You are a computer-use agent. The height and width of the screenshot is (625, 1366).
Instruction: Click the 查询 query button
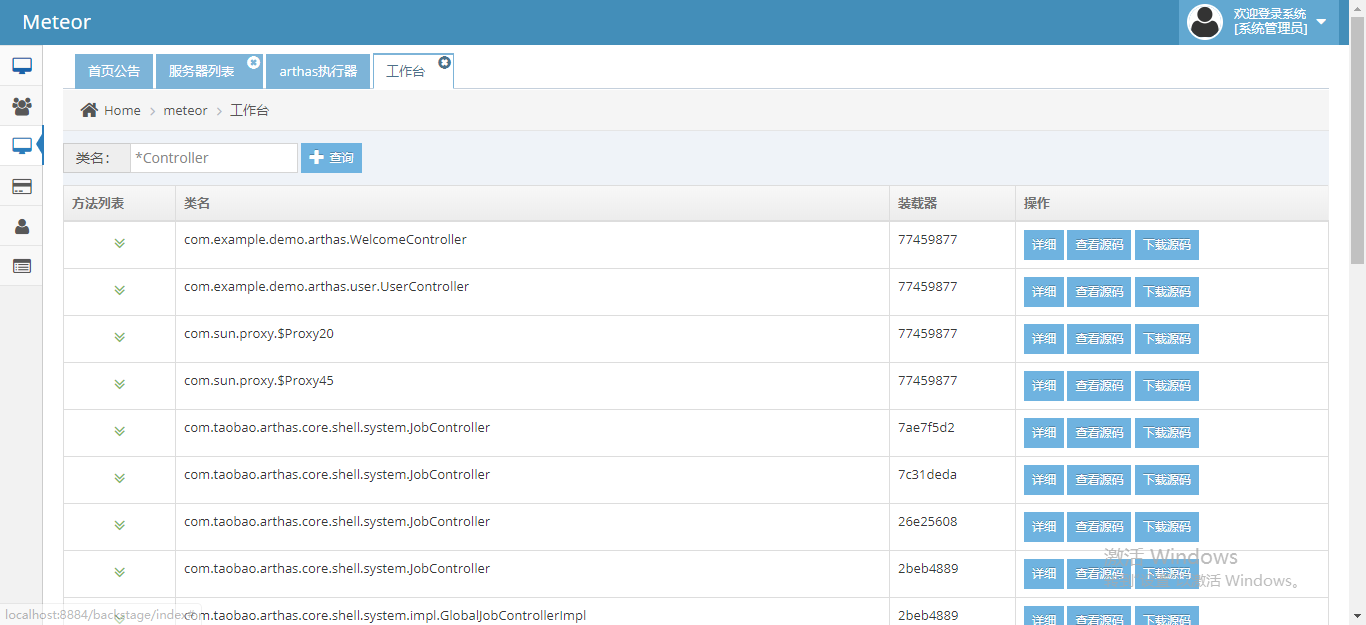pyautogui.click(x=331, y=157)
